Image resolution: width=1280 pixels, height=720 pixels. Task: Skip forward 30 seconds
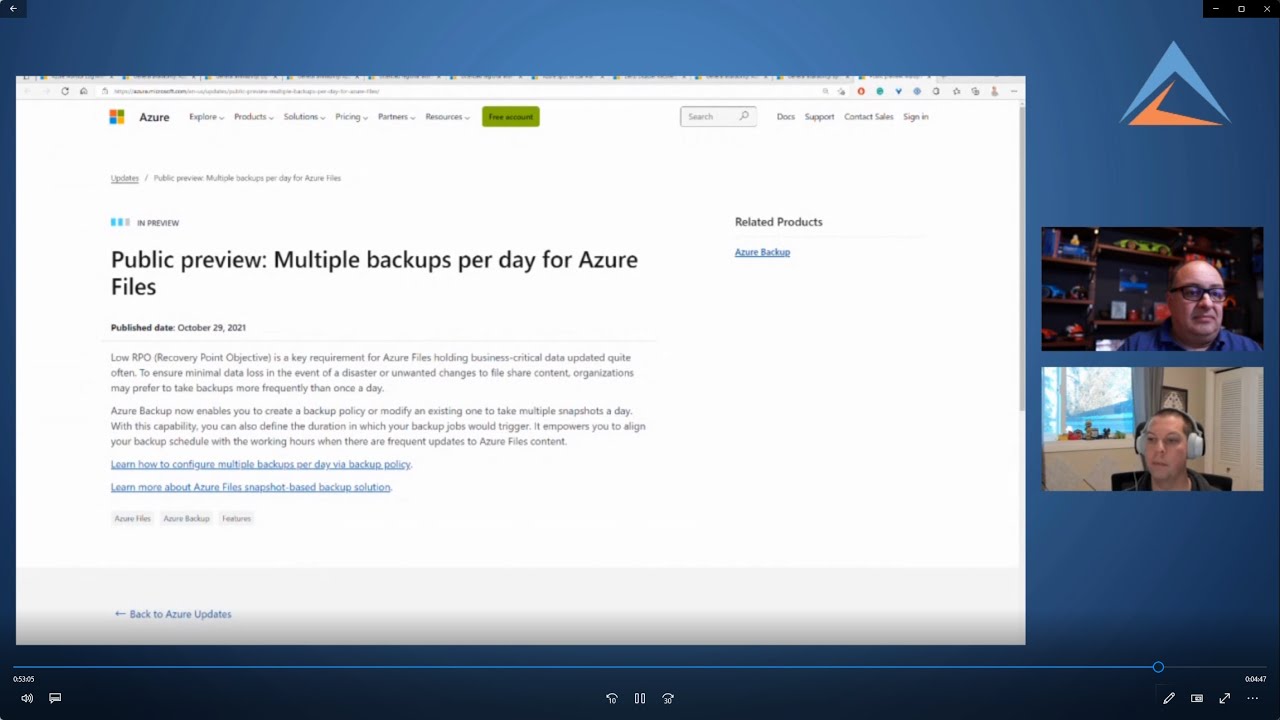coord(668,698)
